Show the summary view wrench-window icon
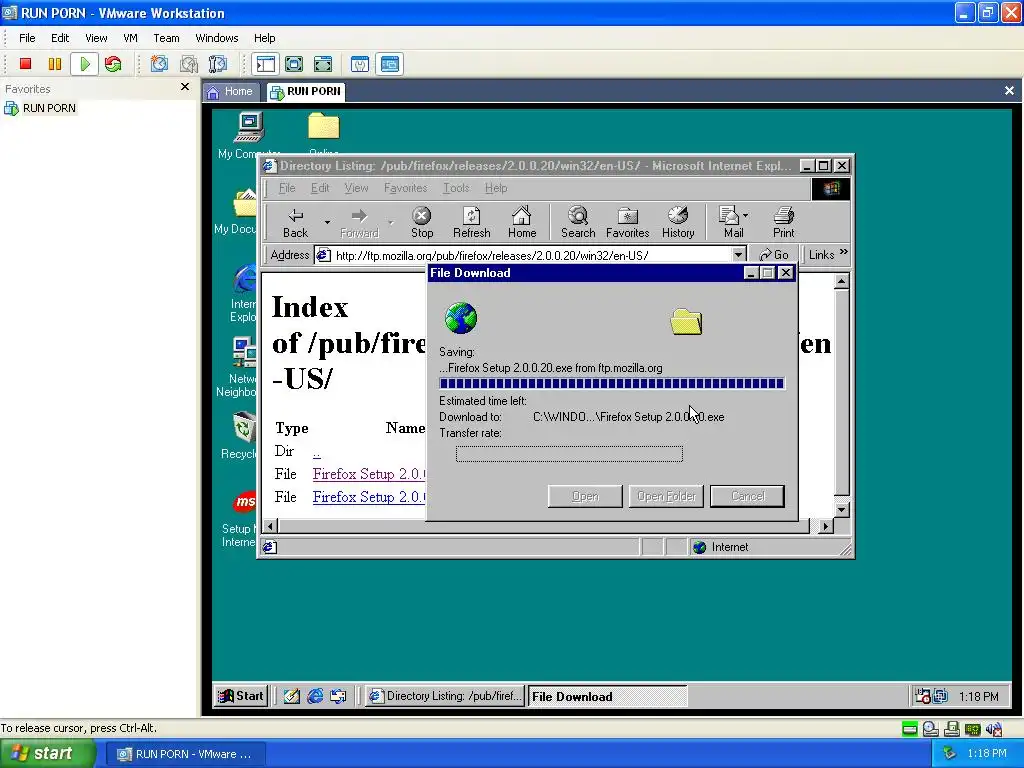This screenshot has width=1024, height=768. 360,64
